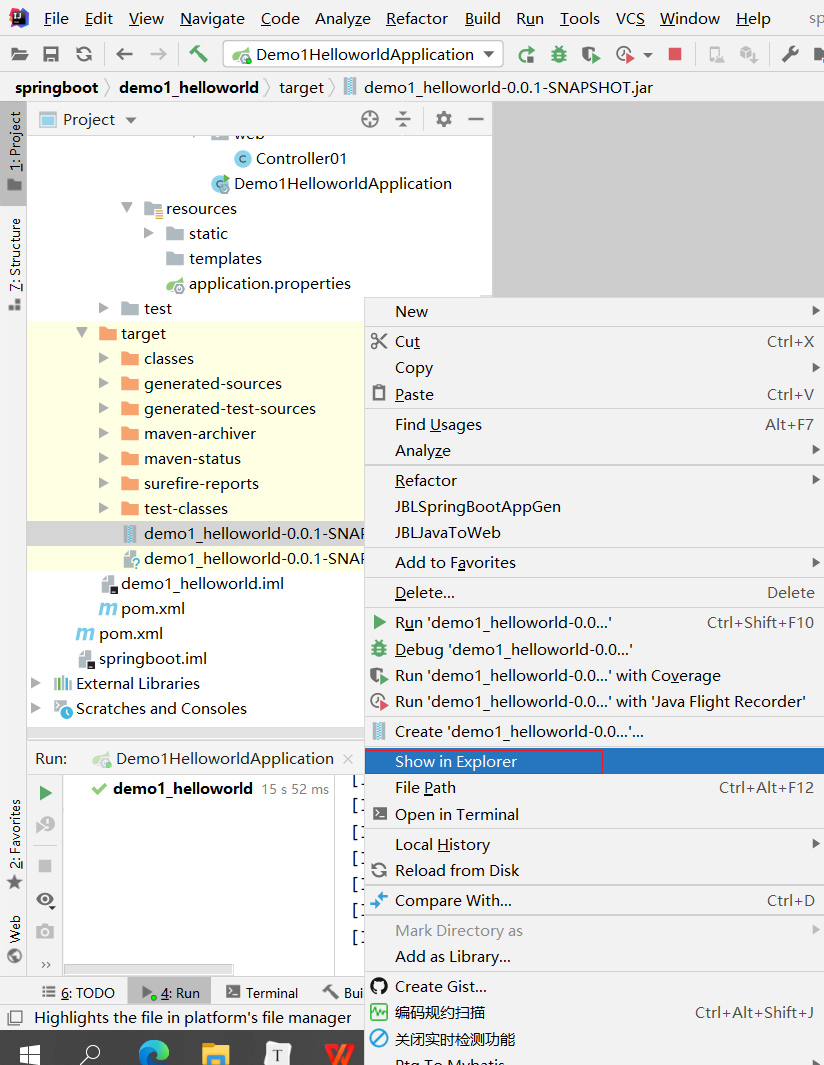824x1065 pixels.
Task: Select Show in Explorer from context menu
Action: click(x=456, y=761)
